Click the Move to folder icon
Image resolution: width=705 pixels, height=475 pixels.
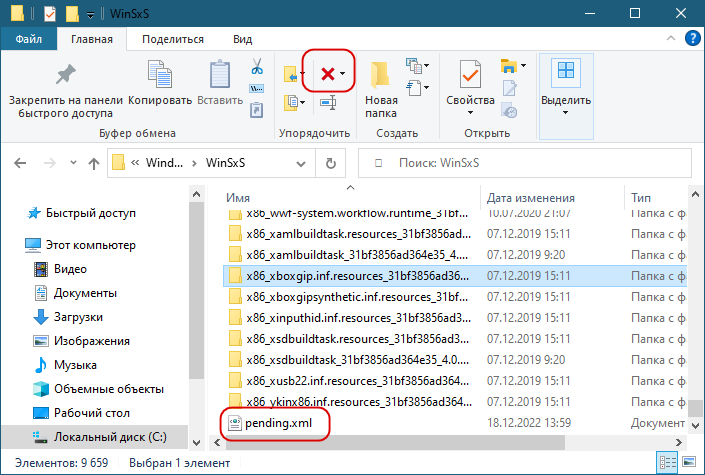[x=291, y=74]
